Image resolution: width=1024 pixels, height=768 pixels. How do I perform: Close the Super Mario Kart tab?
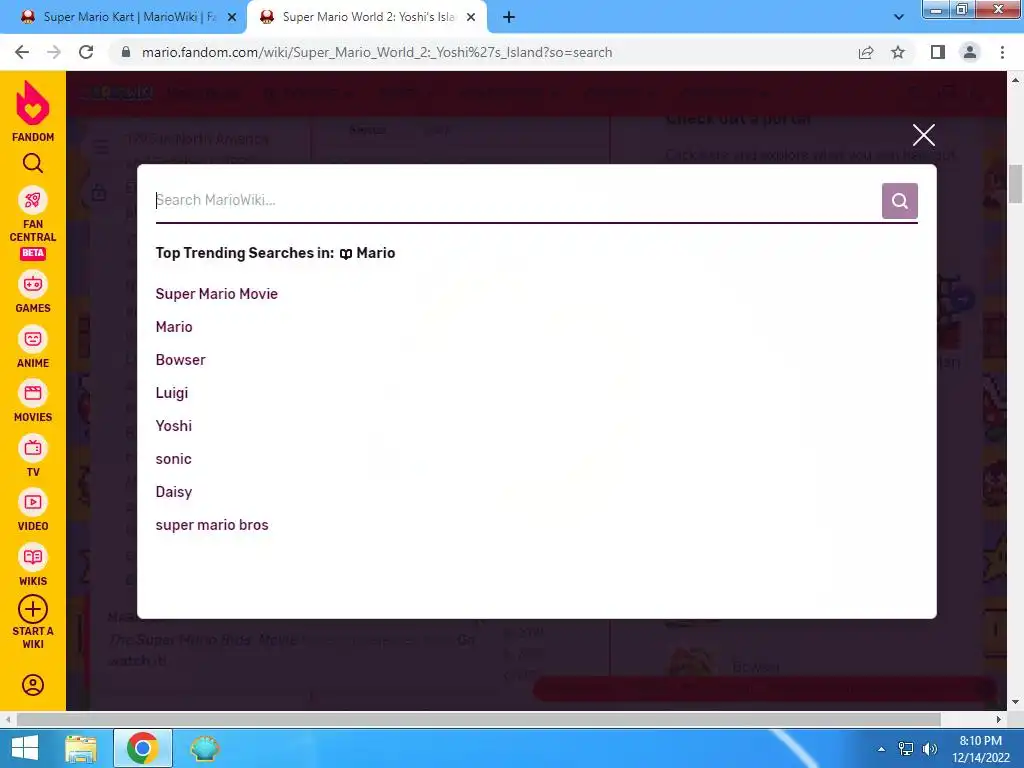232,18
